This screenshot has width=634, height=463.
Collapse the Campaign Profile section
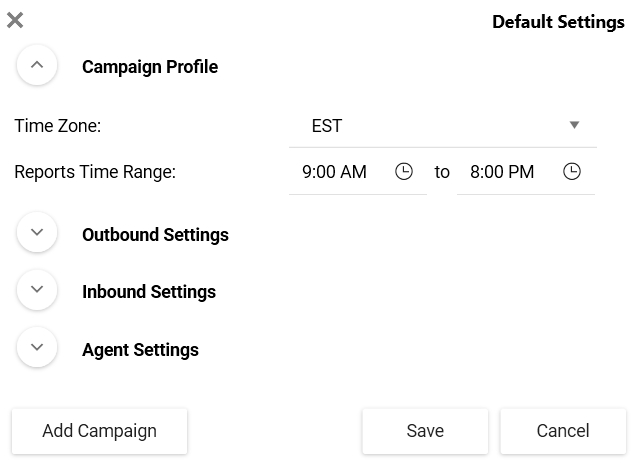pos(37,65)
